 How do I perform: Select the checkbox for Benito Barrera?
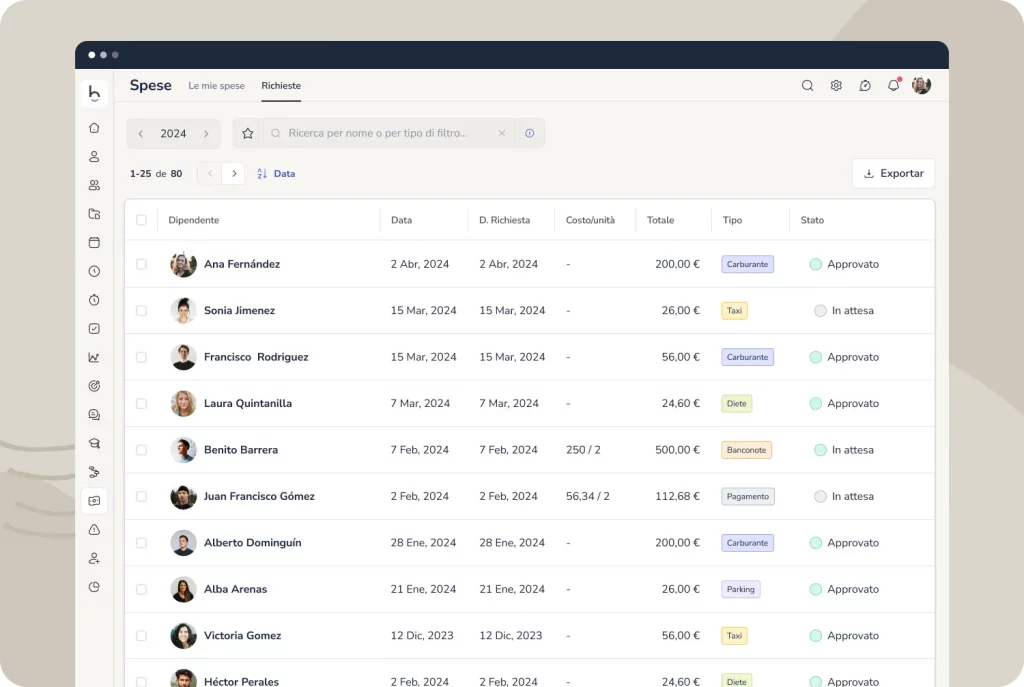pyautogui.click(x=141, y=450)
